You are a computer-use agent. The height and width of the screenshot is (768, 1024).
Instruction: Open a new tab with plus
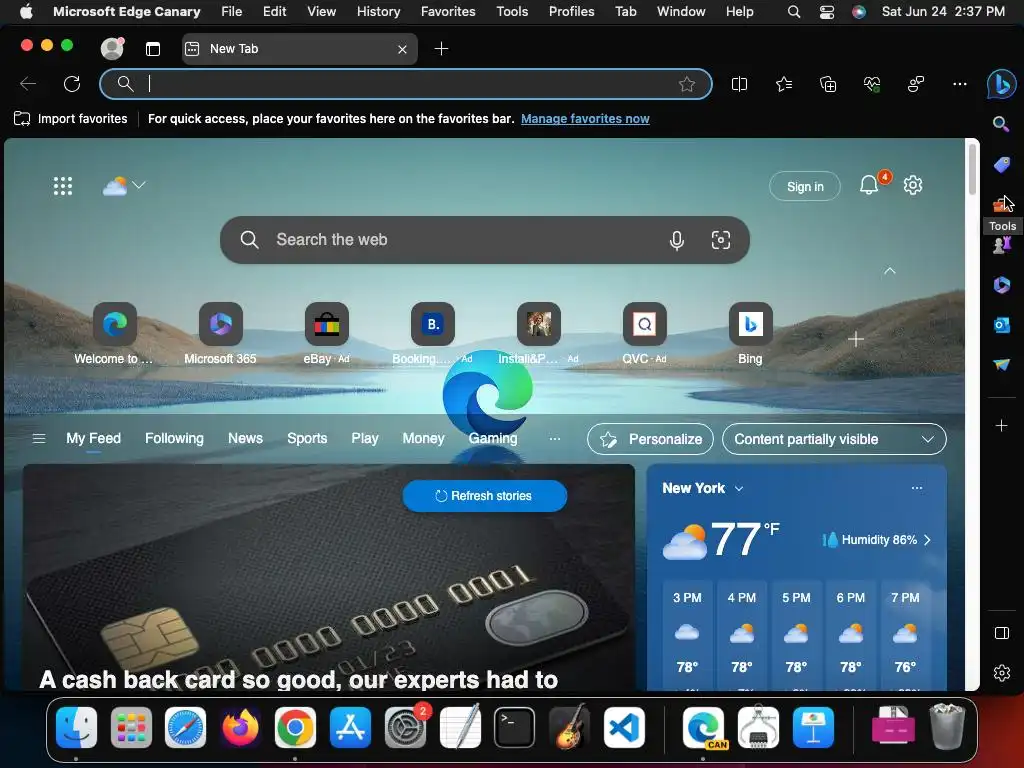pos(441,49)
